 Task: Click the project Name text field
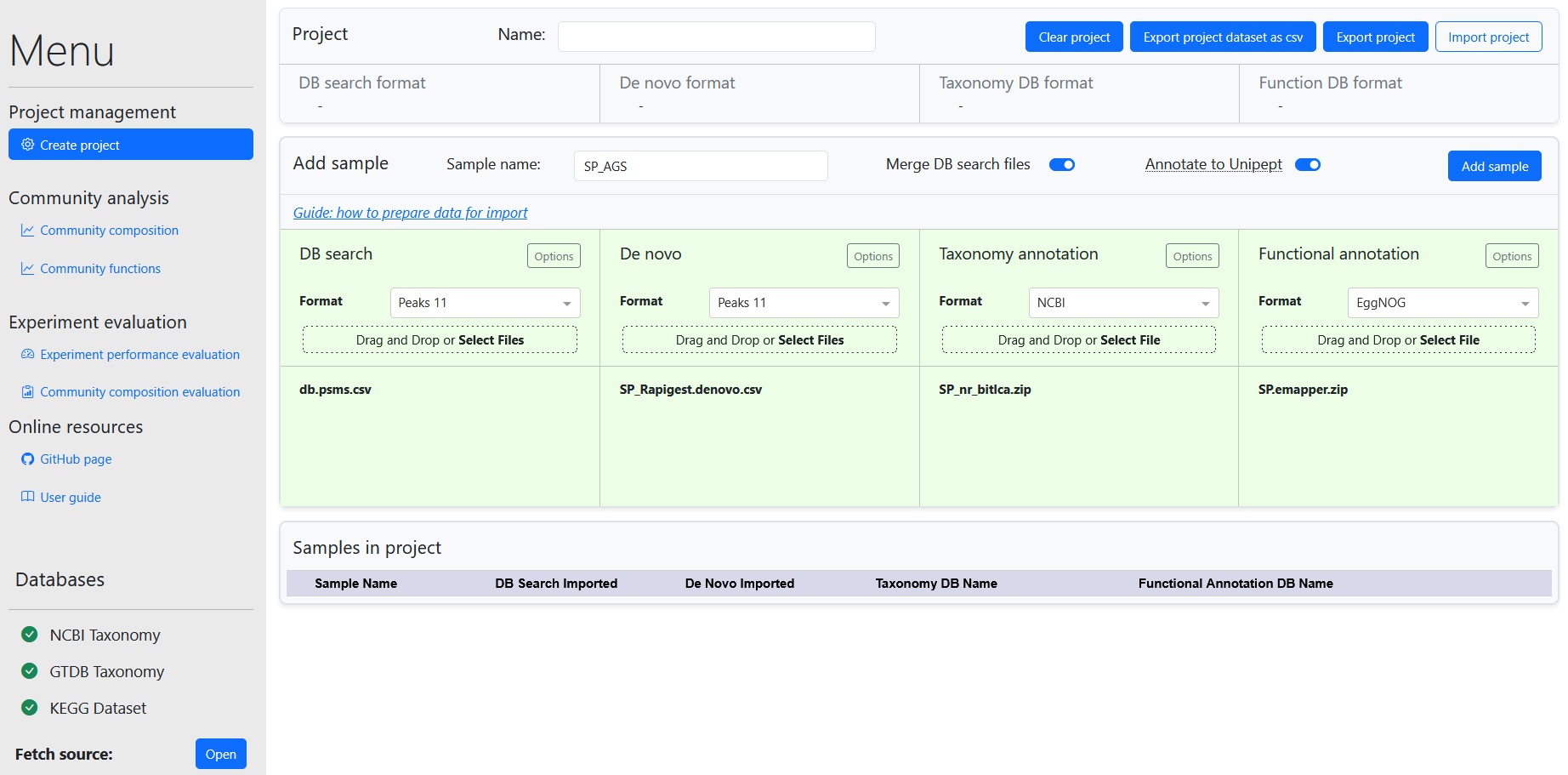coord(716,37)
